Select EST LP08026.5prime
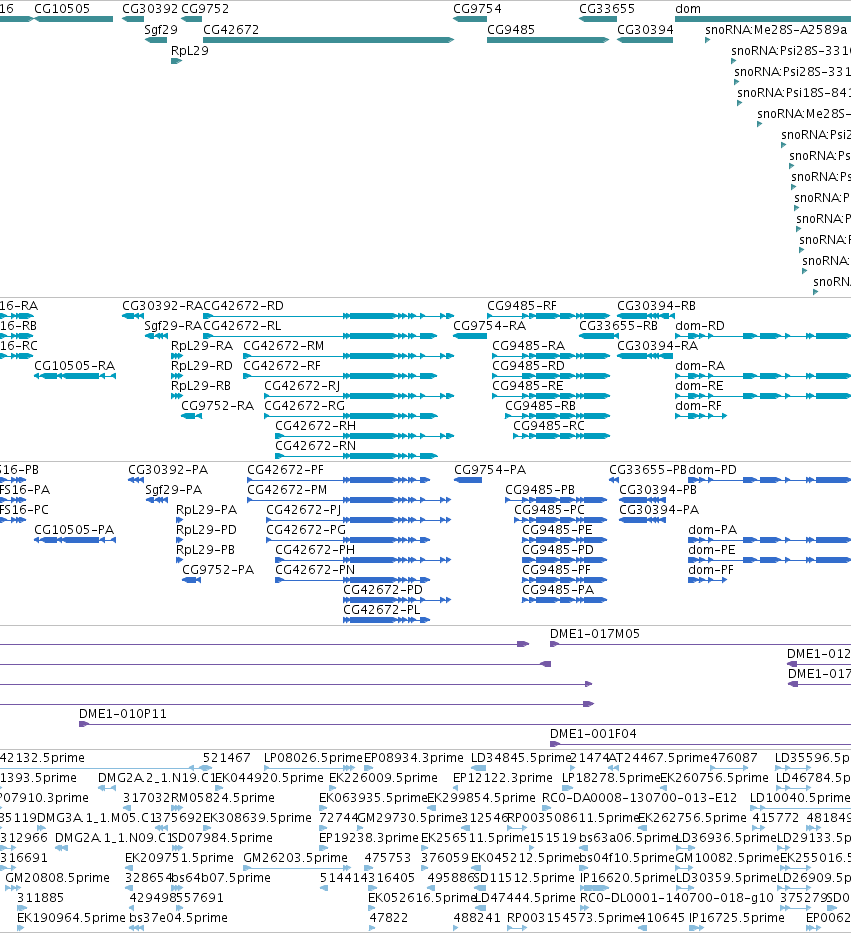The image size is (851, 933). 308,768
